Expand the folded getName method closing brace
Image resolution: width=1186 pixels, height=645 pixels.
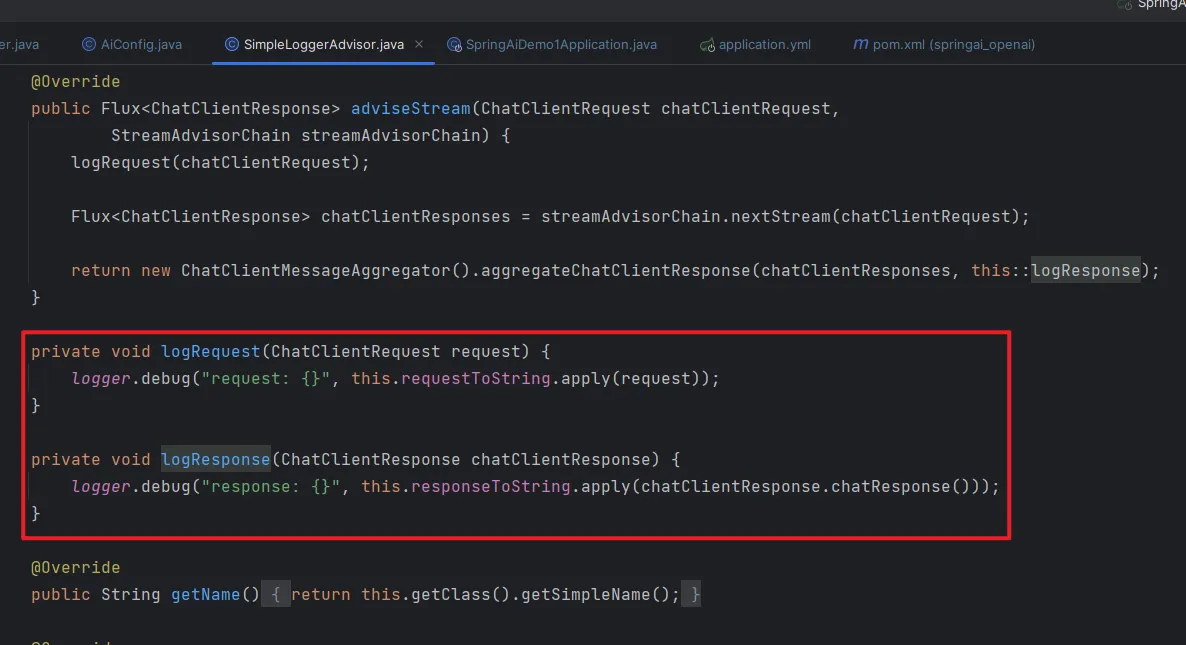(x=692, y=595)
